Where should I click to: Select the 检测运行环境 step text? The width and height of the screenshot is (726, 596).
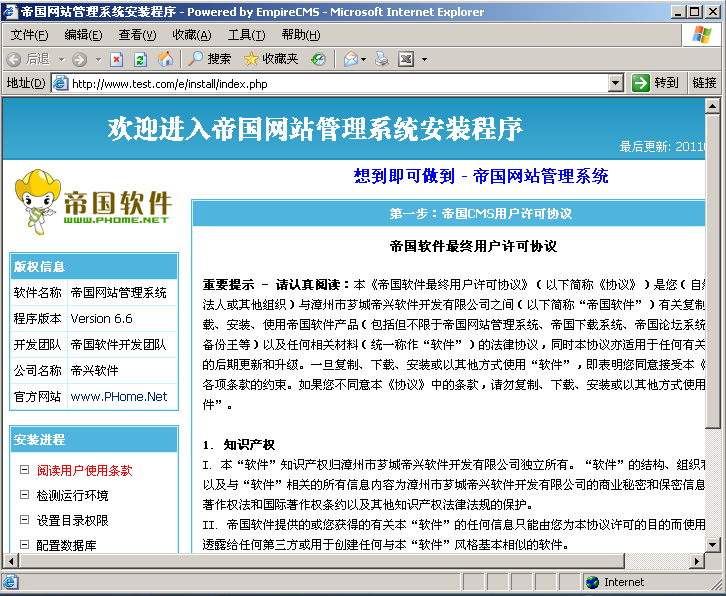(x=73, y=496)
